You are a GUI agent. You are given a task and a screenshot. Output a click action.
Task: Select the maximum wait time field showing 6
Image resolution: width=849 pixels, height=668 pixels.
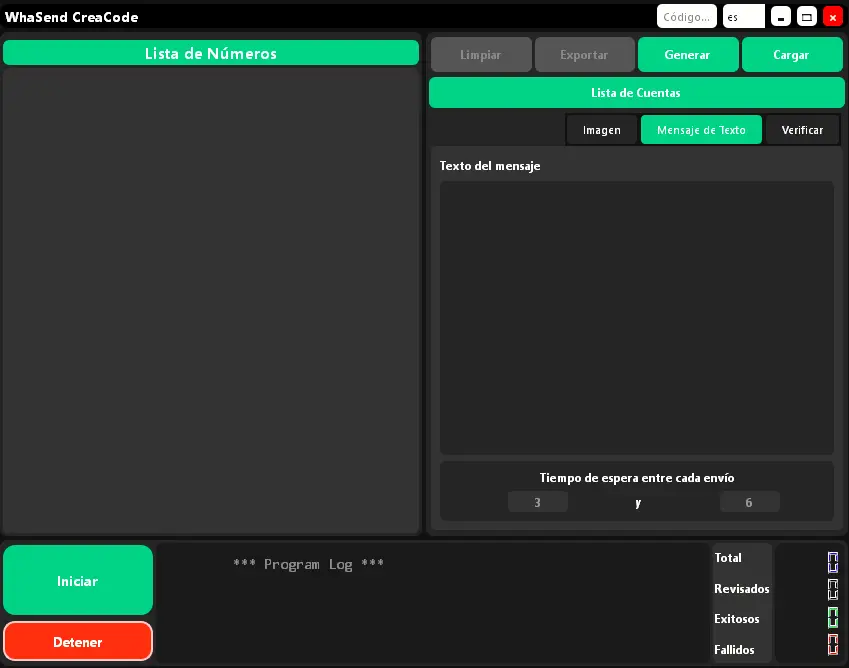(750, 501)
